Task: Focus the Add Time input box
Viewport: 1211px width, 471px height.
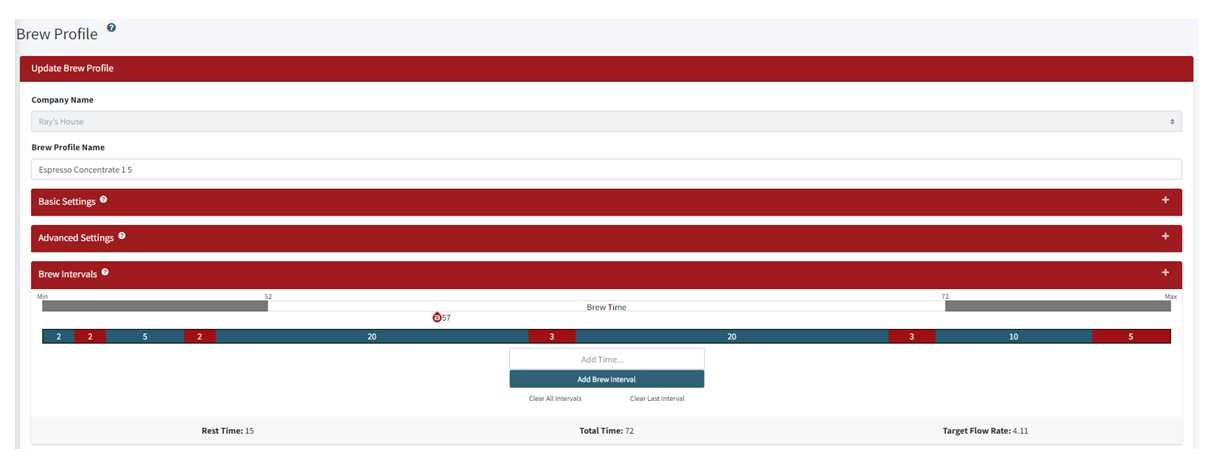Action: point(606,359)
